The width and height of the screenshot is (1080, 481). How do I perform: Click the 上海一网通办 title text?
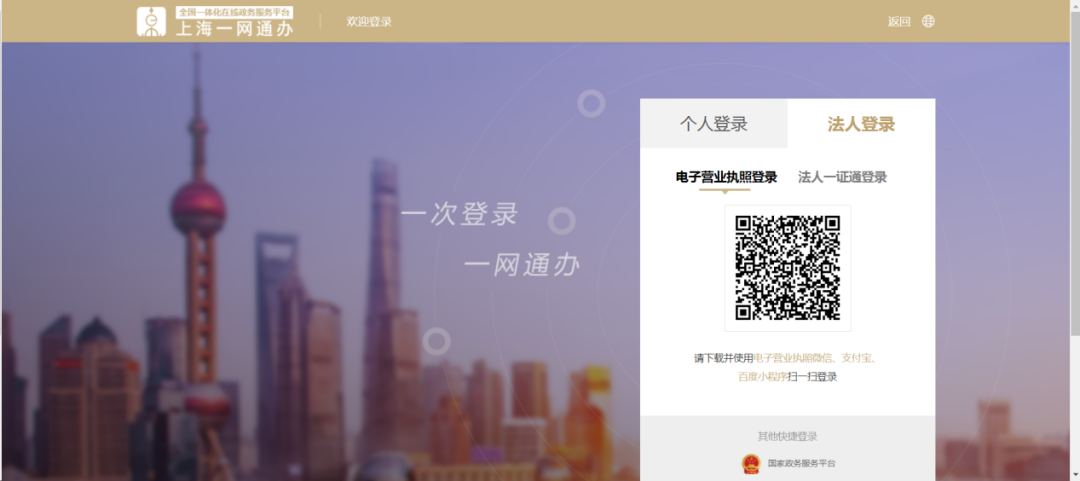click(234, 29)
